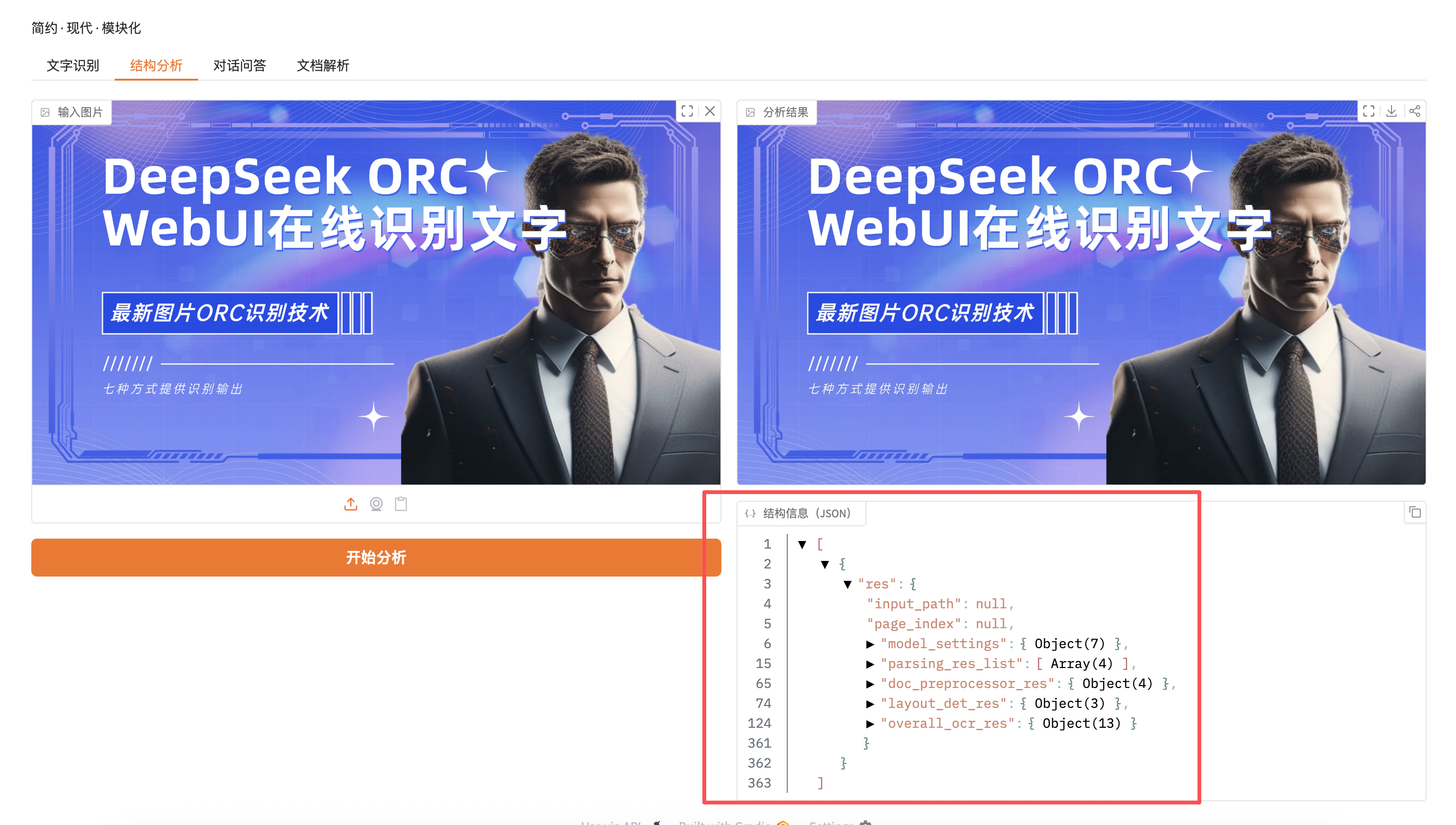Expand the model_settings object
Viewport: 1456px width, 825px height.
pyautogui.click(x=870, y=644)
